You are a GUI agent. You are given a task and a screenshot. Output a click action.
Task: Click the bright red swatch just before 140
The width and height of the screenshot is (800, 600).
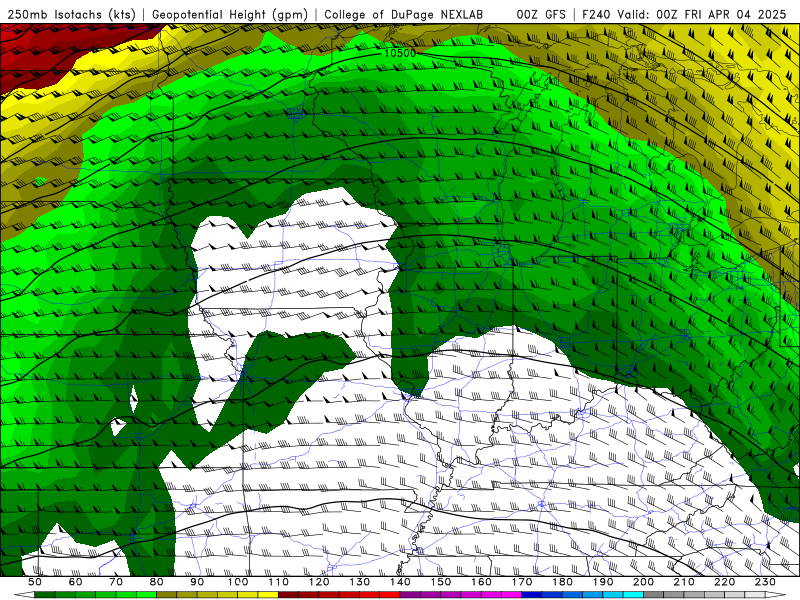(390, 595)
